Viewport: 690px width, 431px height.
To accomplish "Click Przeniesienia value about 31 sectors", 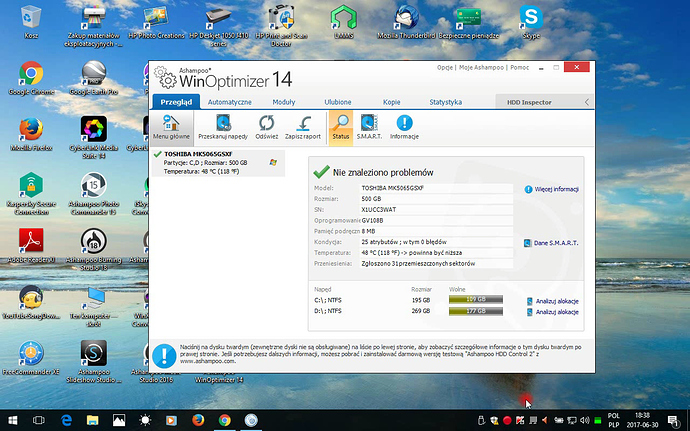I will pyautogui.click(x=436, y=264).
